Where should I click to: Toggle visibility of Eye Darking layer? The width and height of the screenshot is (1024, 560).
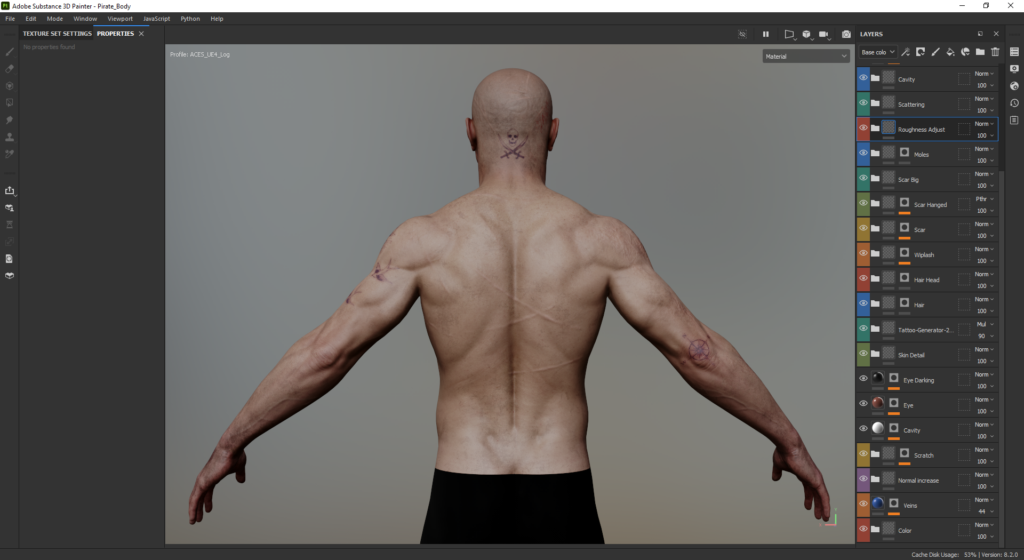[x=863, y=379]
